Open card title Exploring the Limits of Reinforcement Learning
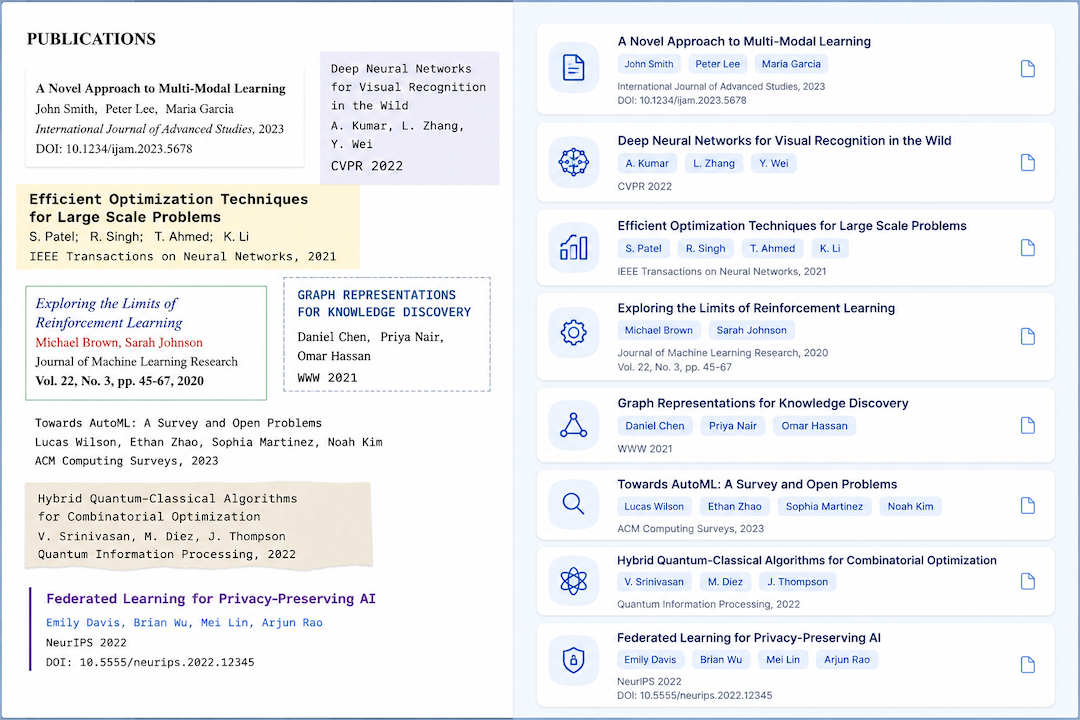The height and width of the screenshot is (720, 1080). point(756,308)
